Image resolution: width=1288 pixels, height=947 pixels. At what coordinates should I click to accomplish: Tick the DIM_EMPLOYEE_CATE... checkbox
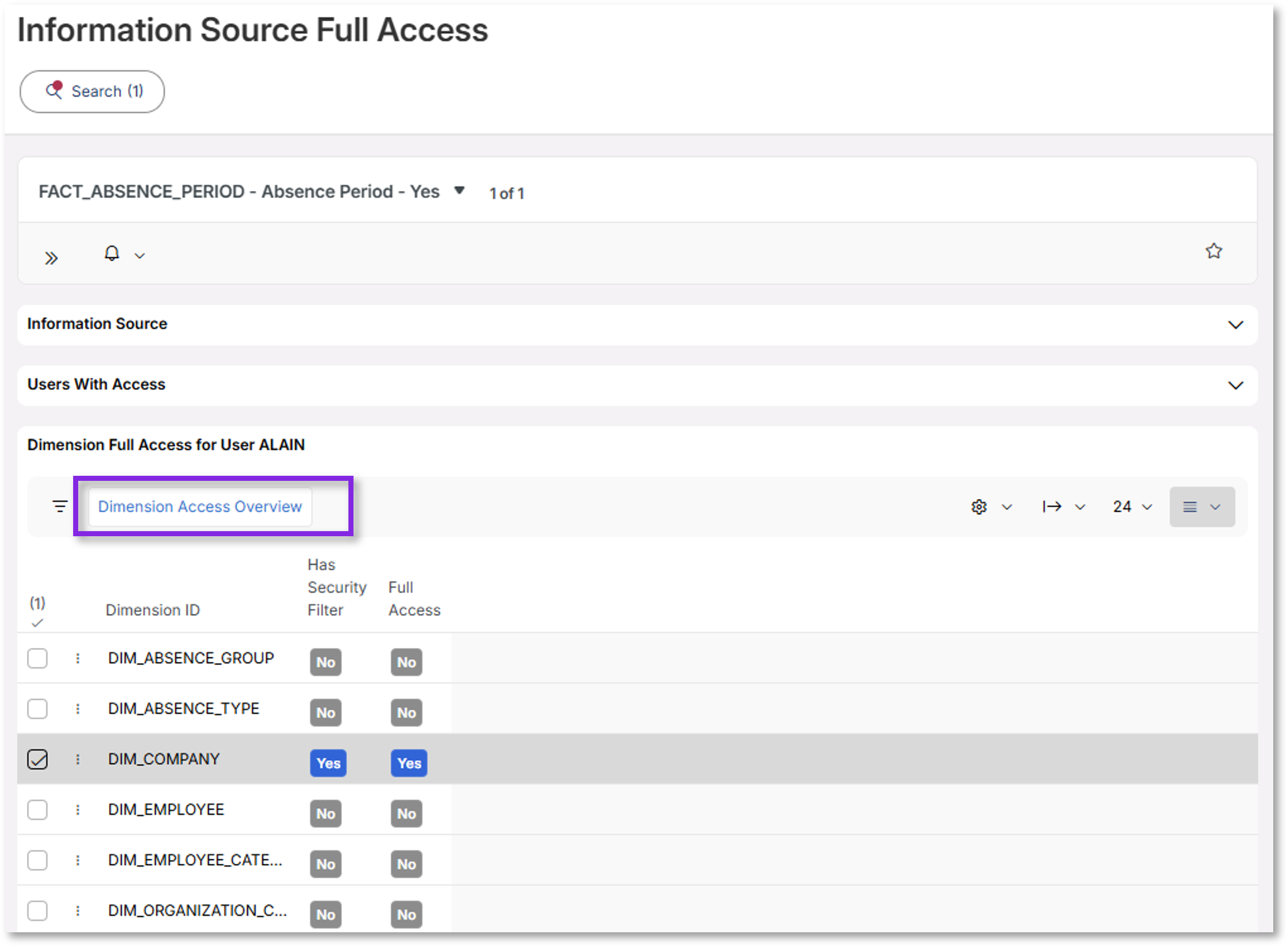point(37,860)
